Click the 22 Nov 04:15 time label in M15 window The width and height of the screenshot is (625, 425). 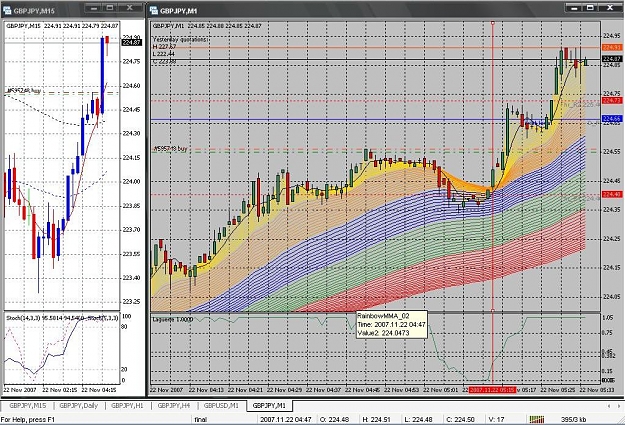99,390
